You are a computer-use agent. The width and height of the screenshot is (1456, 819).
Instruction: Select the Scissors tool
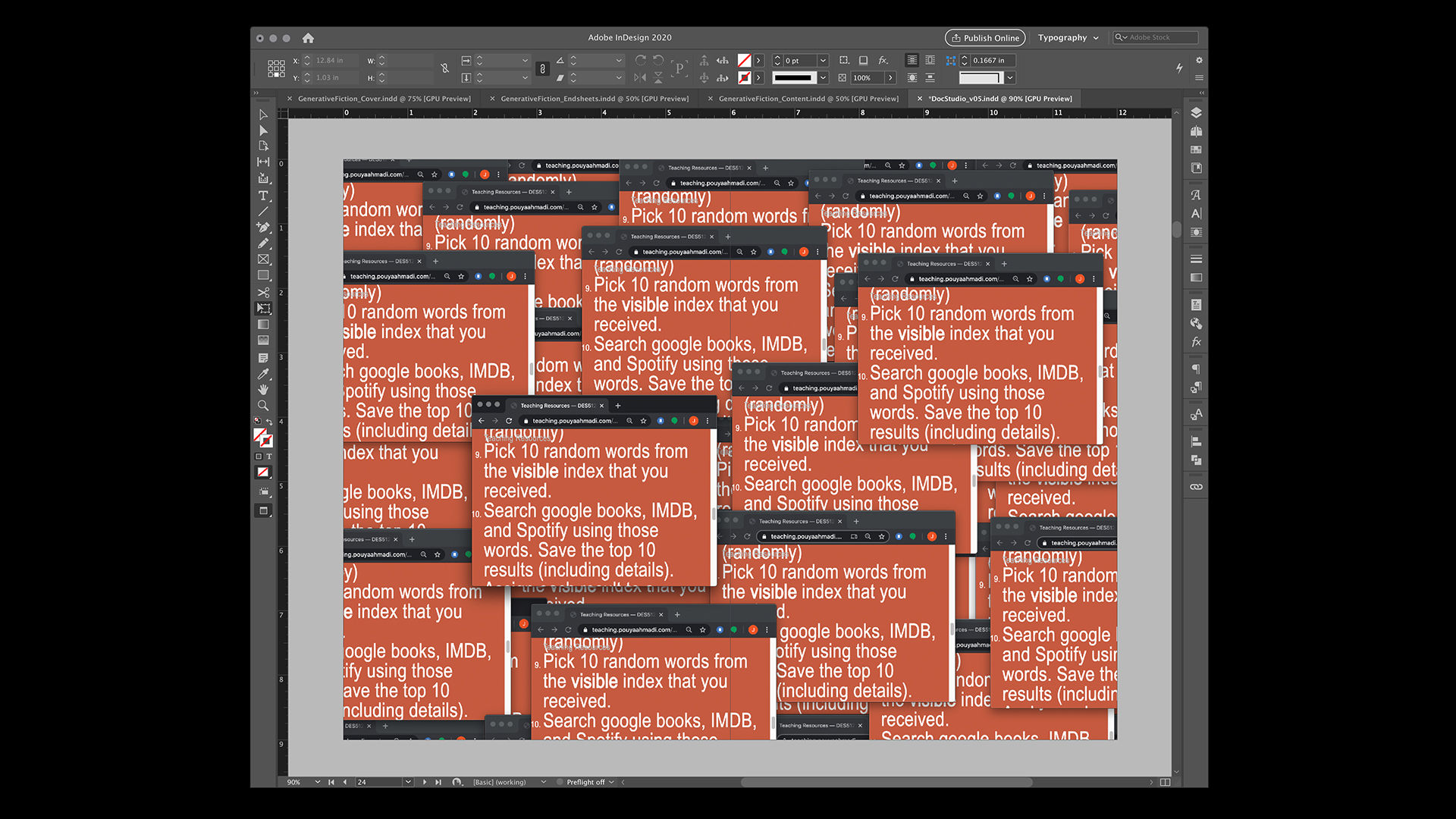pyautogui.click(x=263, y=292)
